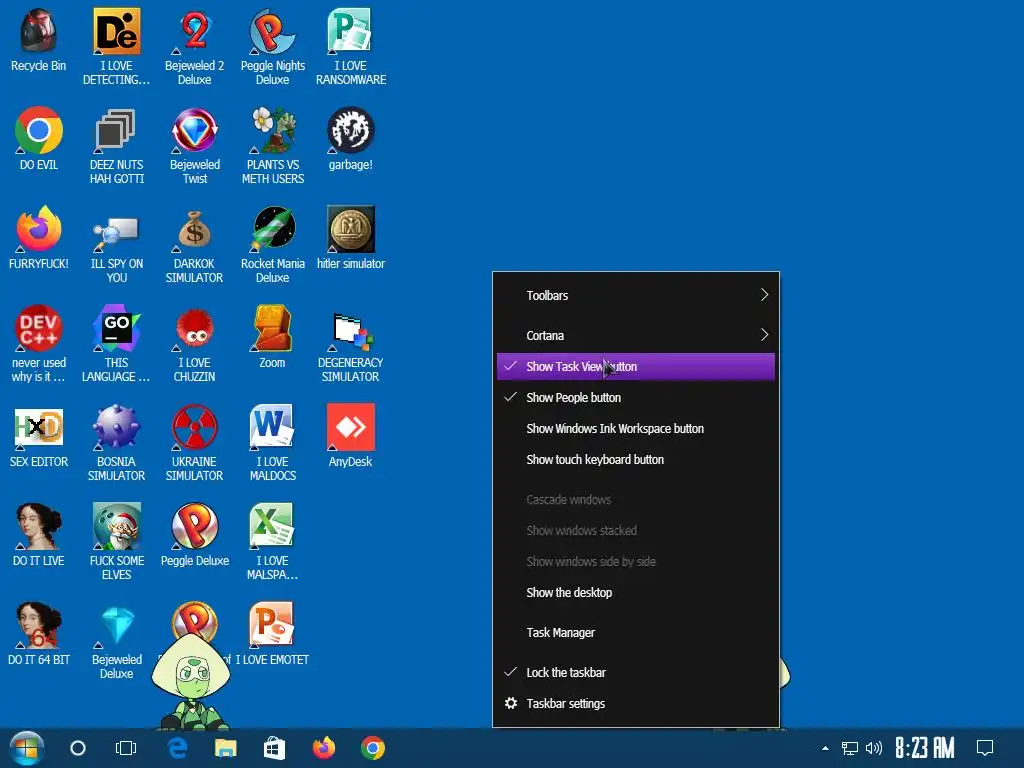1024x768 pixels.
Task: Enable Show touch keyboard button
Action: [x=635, y=460]
